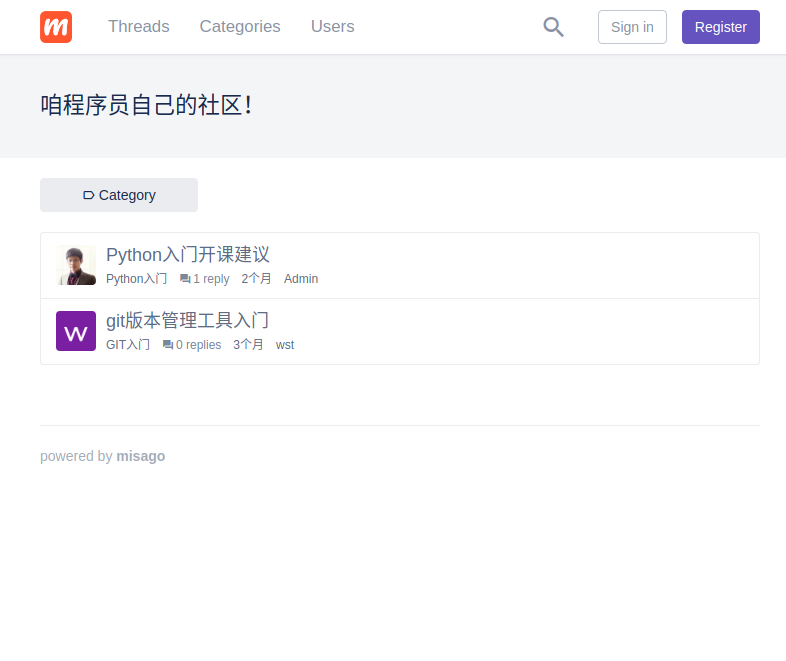Open thread git版本管理工具入门
This screenshot has height=661, width=786.
pos(187,321)
